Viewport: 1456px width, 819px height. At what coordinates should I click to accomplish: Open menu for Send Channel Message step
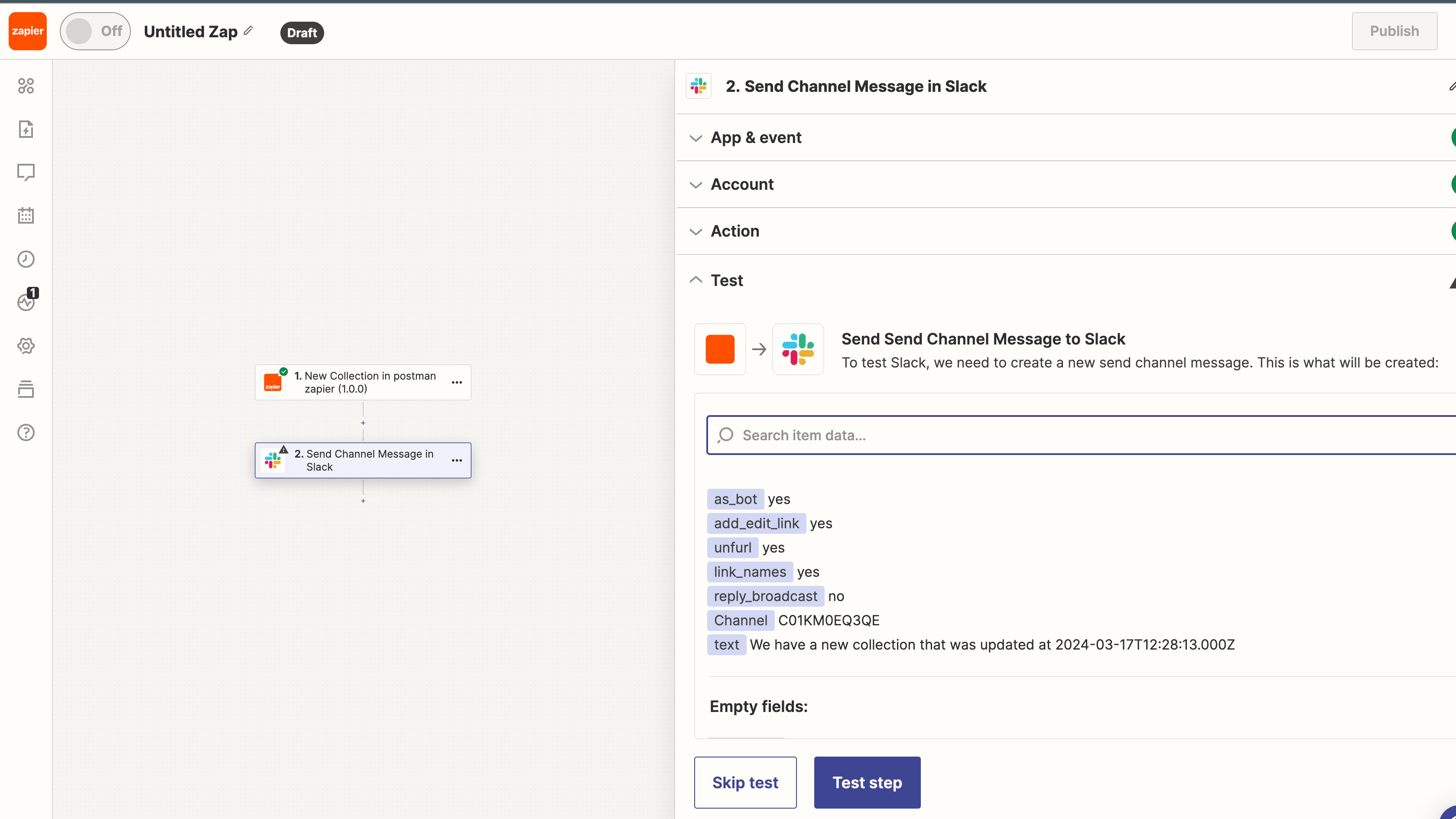[x=457, y=461]
